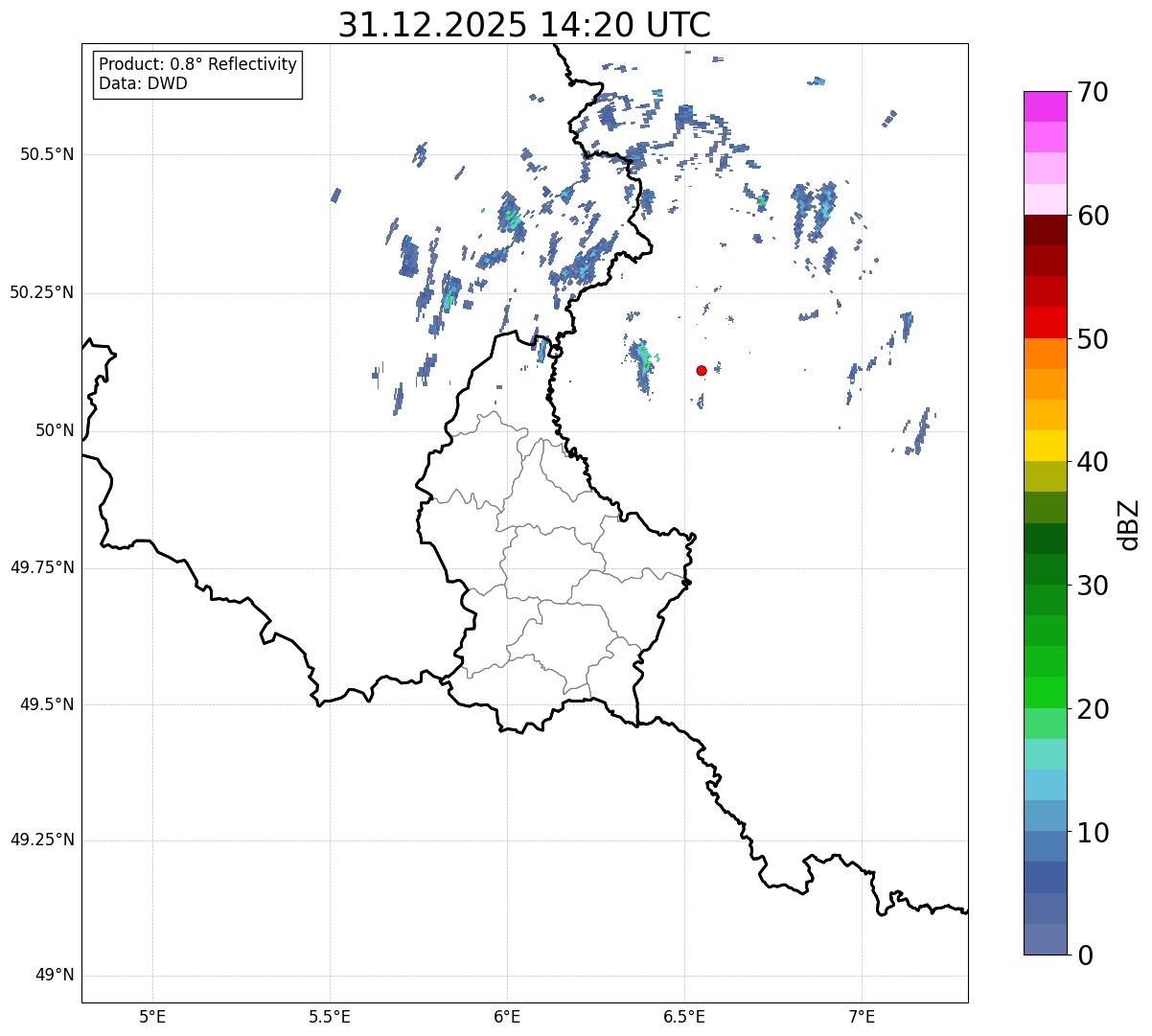Image resolution: width=1152 pixels, height=1036 pixels.
Task: Click the colorbar value 0
Action: coord(1085,955)
